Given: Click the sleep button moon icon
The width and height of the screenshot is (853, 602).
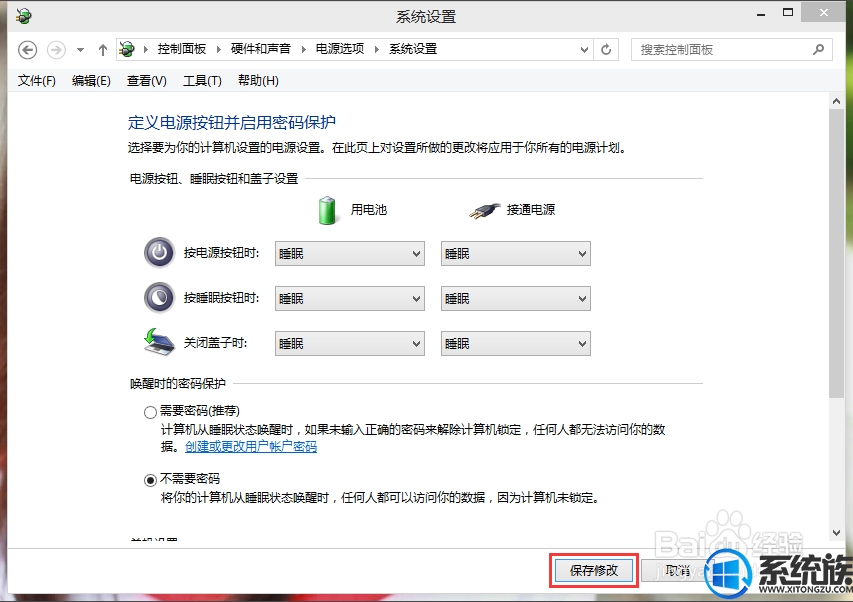Looking at the screenshot, I should (x=159, y=298).
